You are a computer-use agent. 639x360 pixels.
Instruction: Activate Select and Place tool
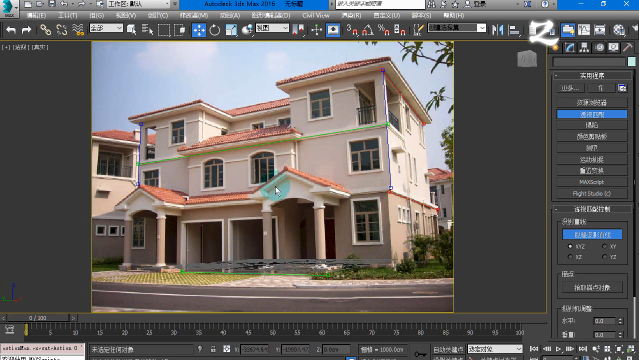click(247, 30)
